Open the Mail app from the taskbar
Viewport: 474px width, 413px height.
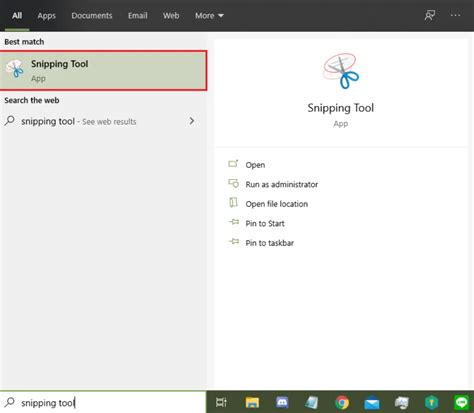click(x=372, y=403)
